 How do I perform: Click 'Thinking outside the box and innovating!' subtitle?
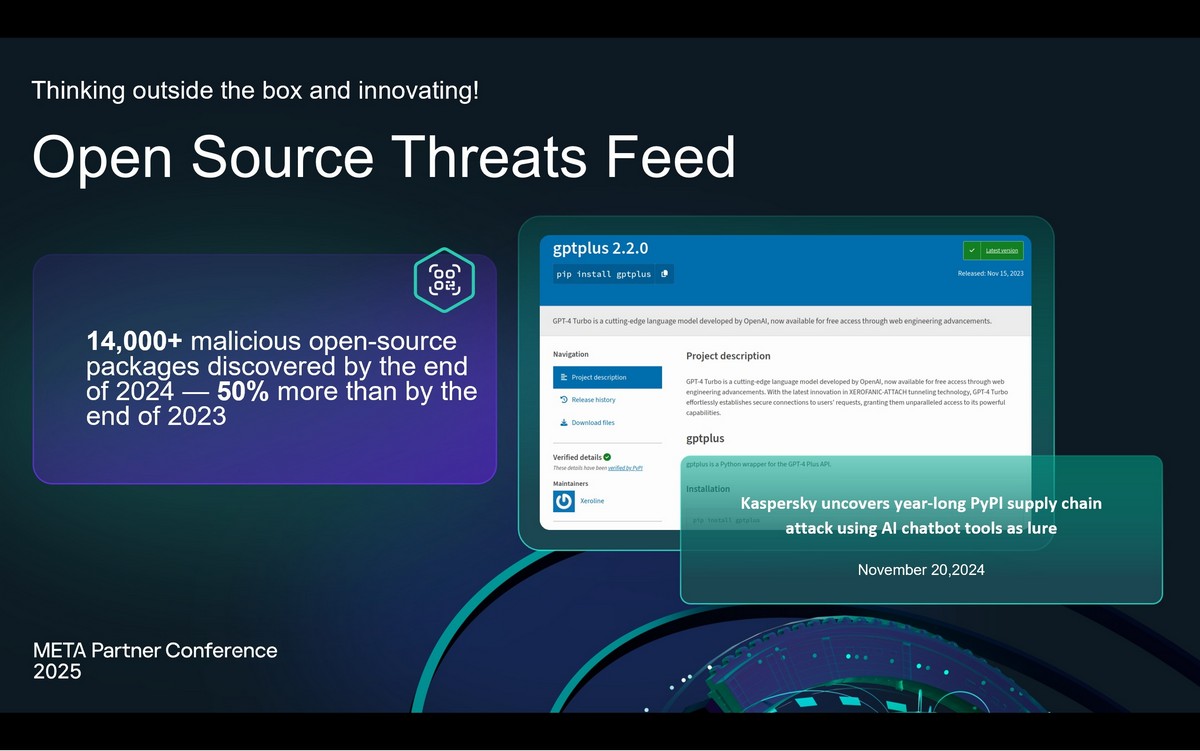255,90
